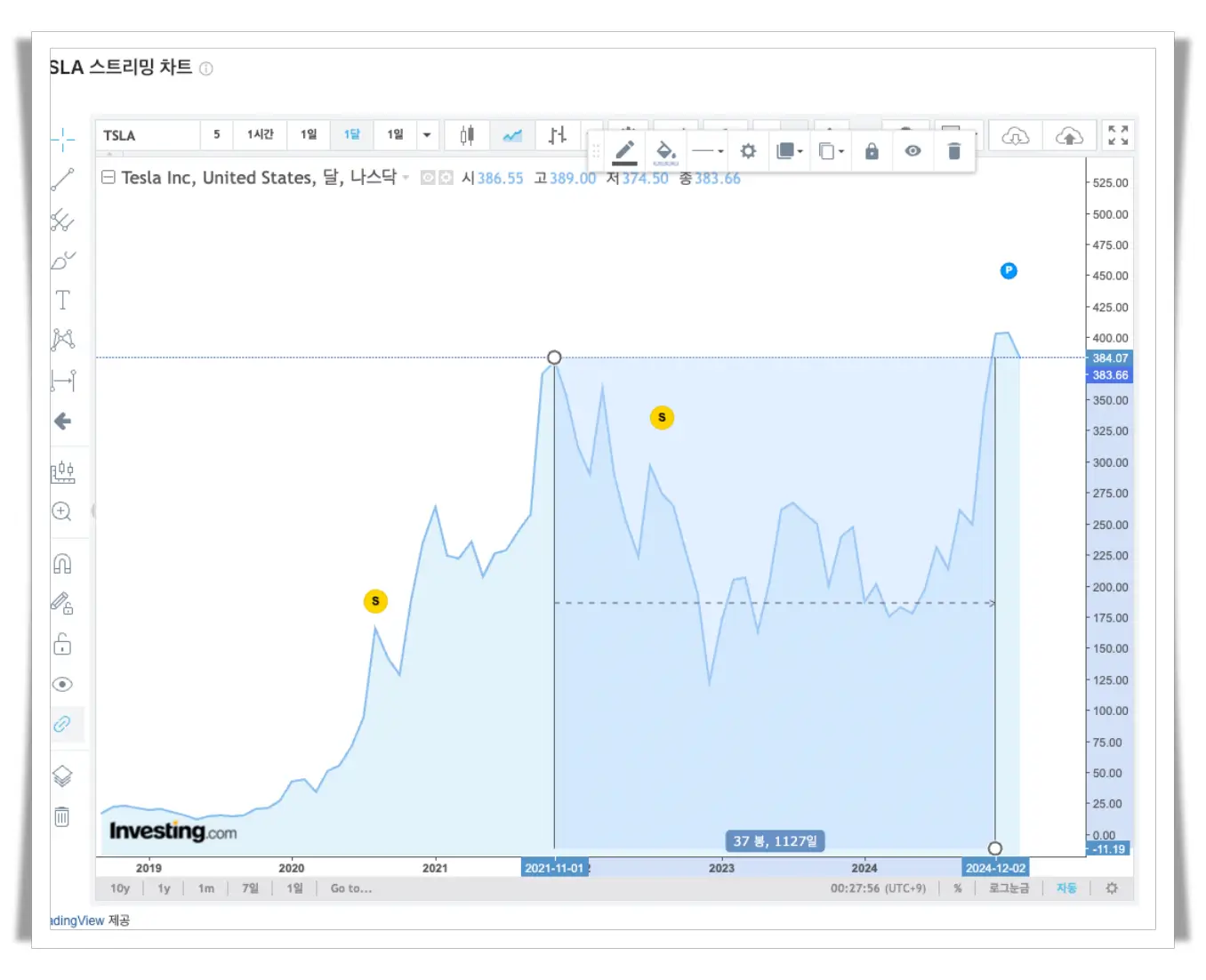The width and height of the screenshot is (1206, 980).
Task: Enter fullscreen chart mode
Action: pyautogui.click(x=1118, y=135)
